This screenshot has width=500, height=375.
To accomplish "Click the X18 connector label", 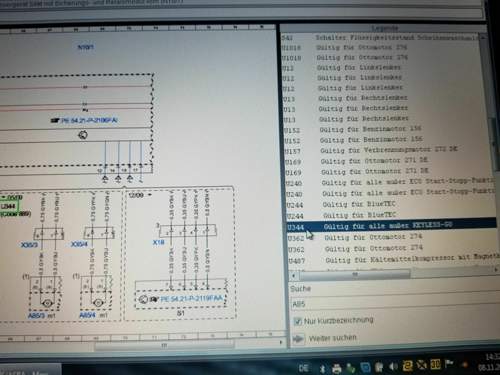I will coord(159,242).
